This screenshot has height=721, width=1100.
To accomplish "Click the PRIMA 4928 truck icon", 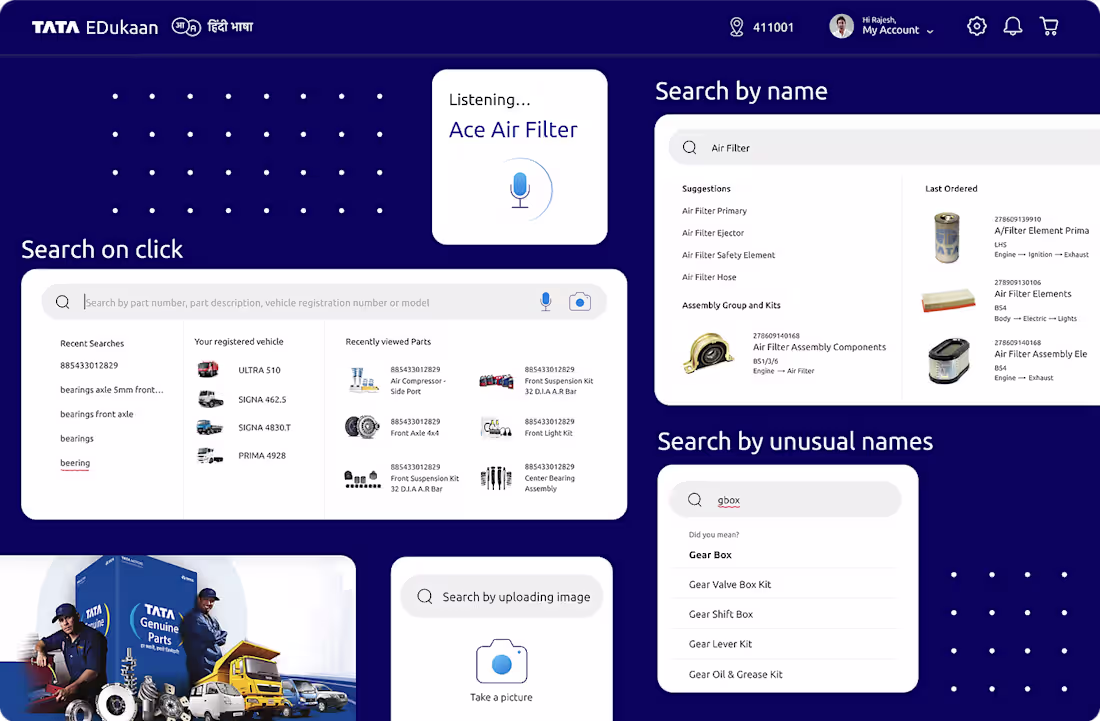I will coord(210,455).
